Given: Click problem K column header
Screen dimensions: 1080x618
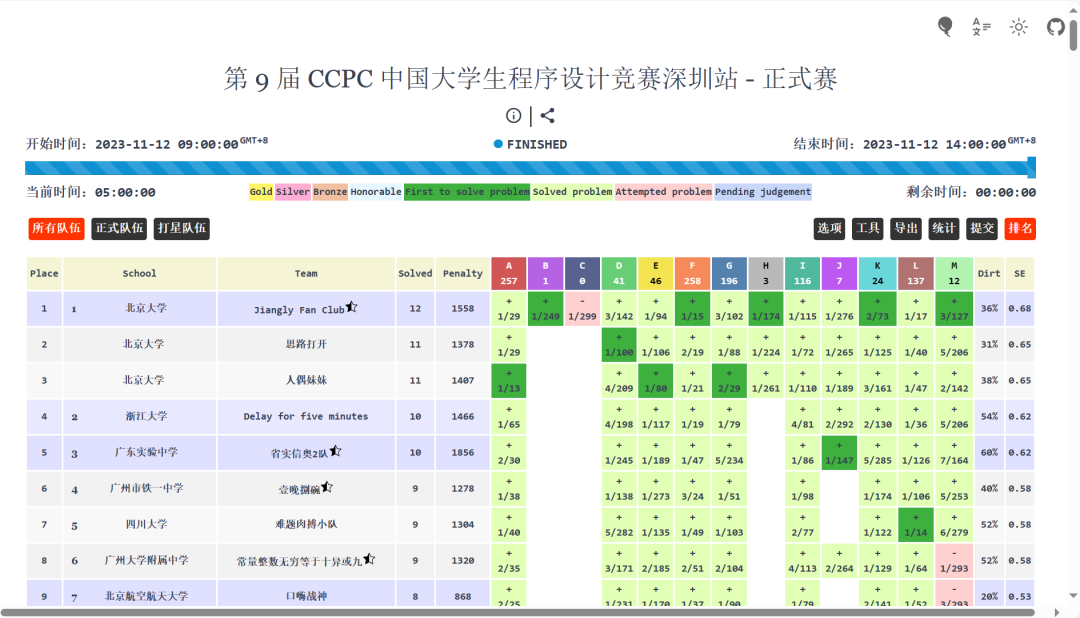Looking at the screenshot, I should click(878, 274).
